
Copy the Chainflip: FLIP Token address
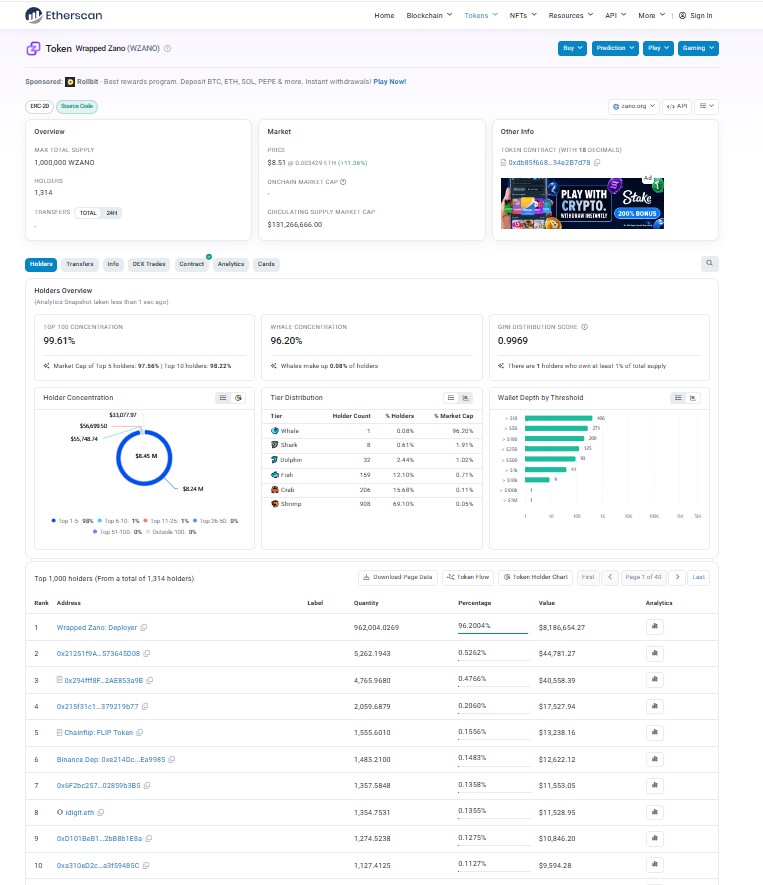tap(139, 733)
